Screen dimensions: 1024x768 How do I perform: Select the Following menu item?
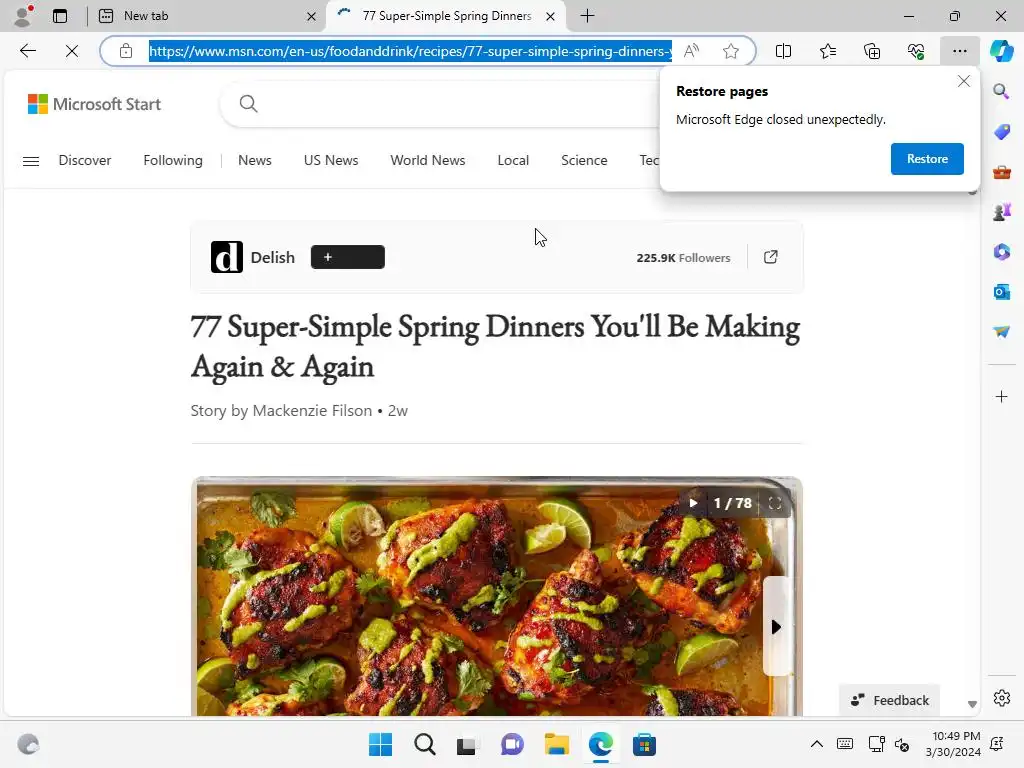click(173, 160)
